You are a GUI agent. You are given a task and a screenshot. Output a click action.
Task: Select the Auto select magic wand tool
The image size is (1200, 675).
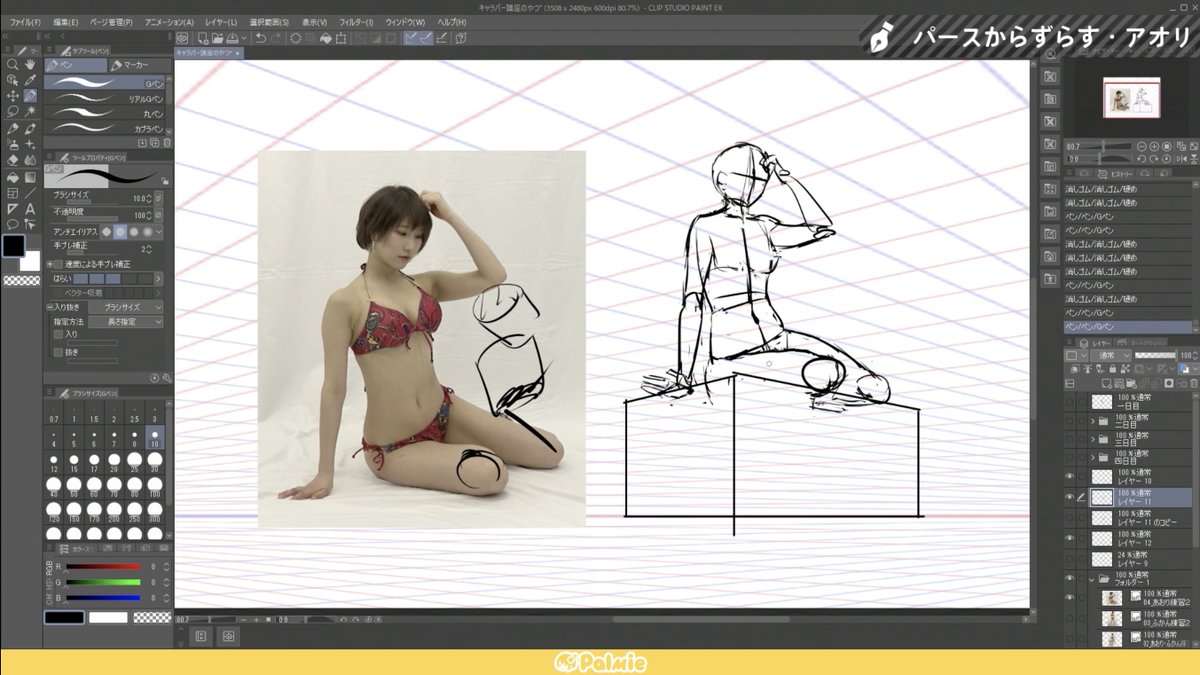pyautogui.click(x=30, y=112)
